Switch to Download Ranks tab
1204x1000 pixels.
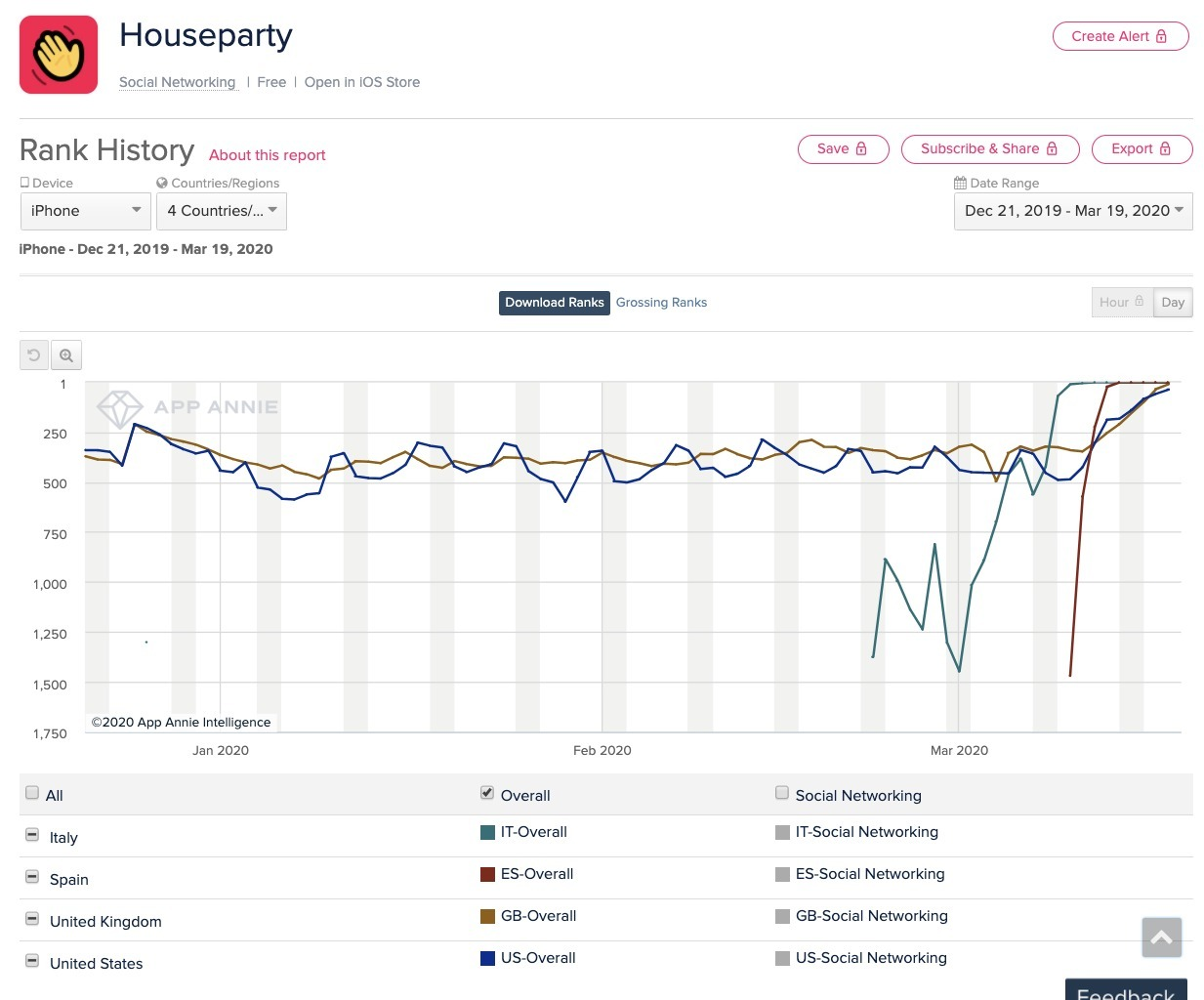(x=555, y=303)
